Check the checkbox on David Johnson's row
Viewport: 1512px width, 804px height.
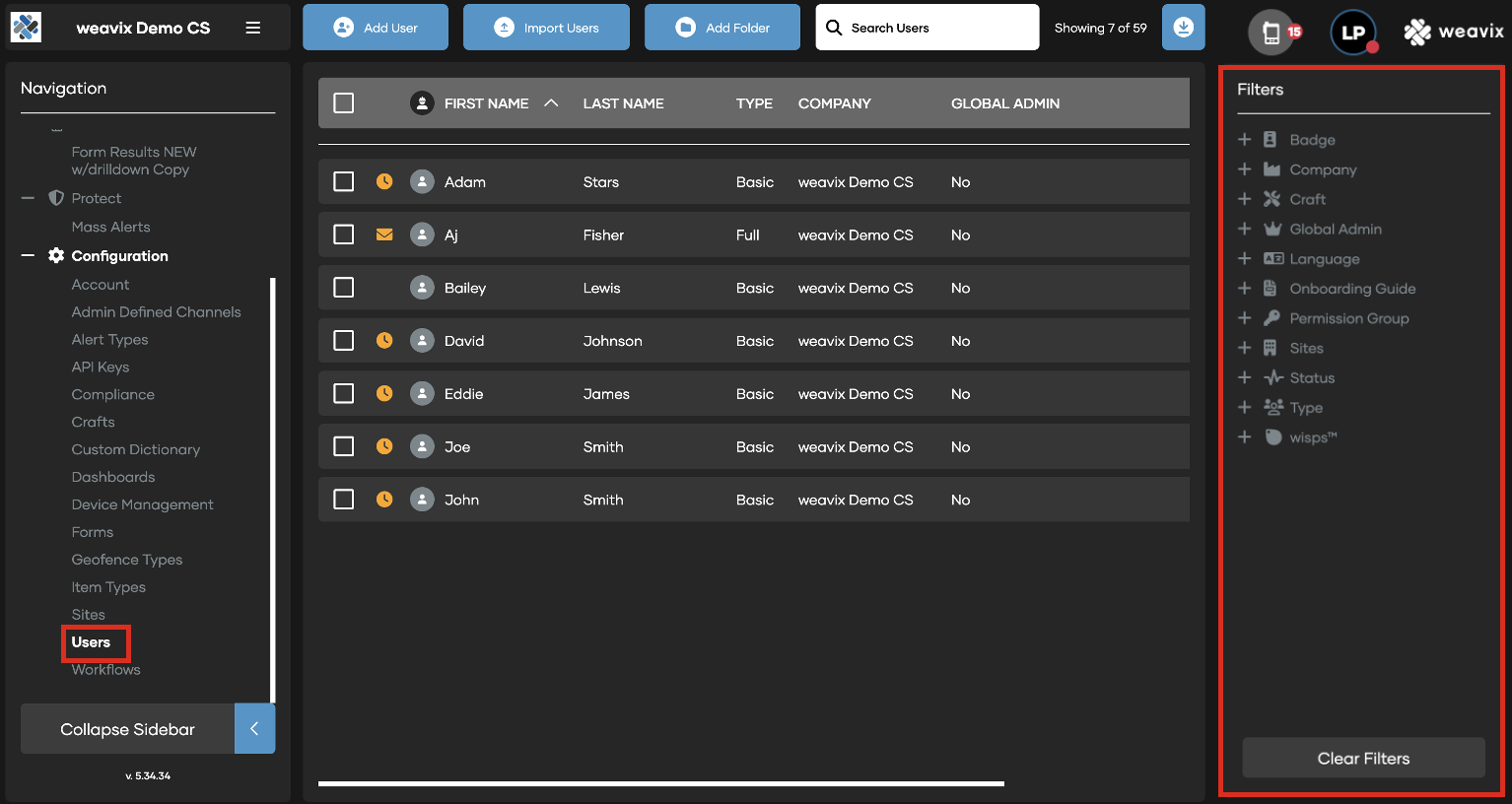click(343, 341)
